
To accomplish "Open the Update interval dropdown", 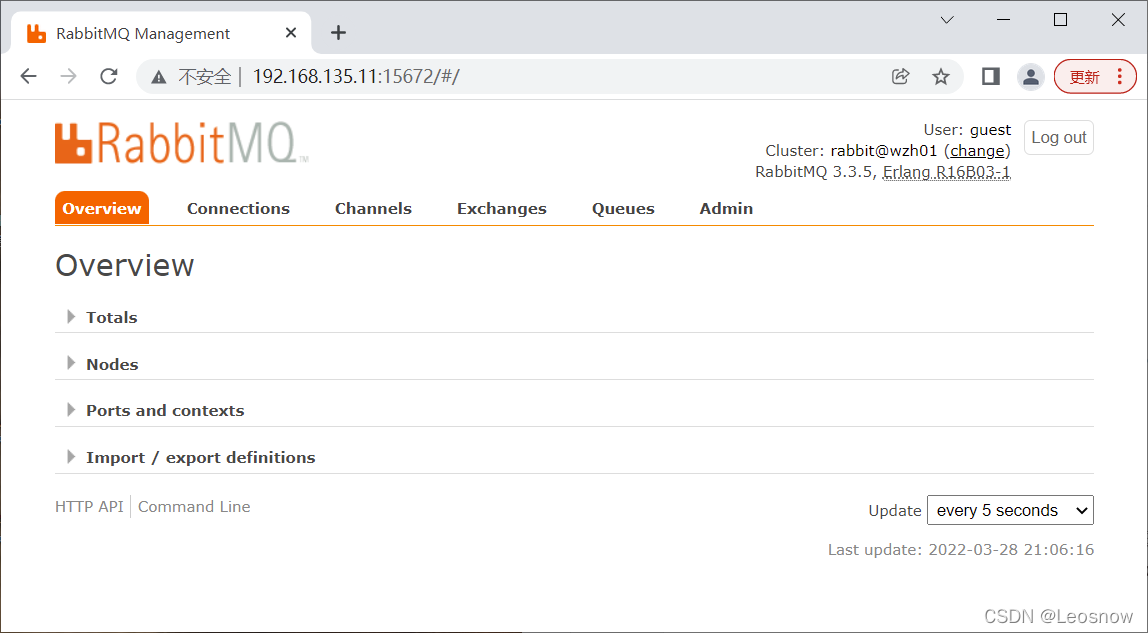I will 1010,510.
